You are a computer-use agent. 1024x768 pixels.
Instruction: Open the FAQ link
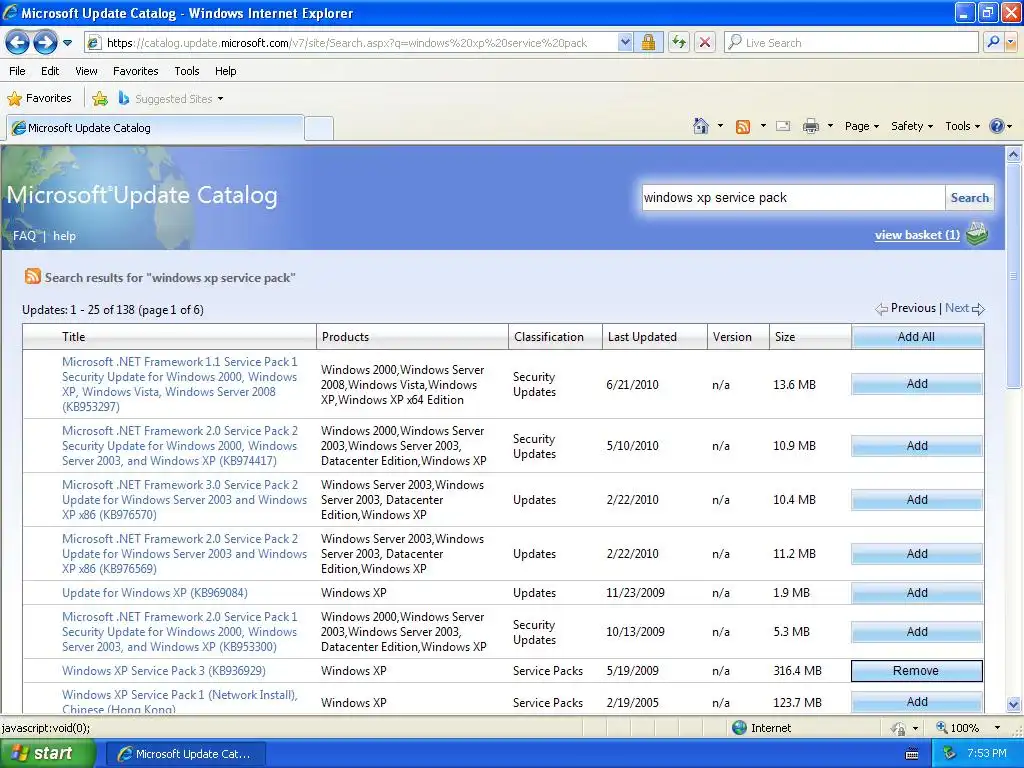(x=24, y=236)
